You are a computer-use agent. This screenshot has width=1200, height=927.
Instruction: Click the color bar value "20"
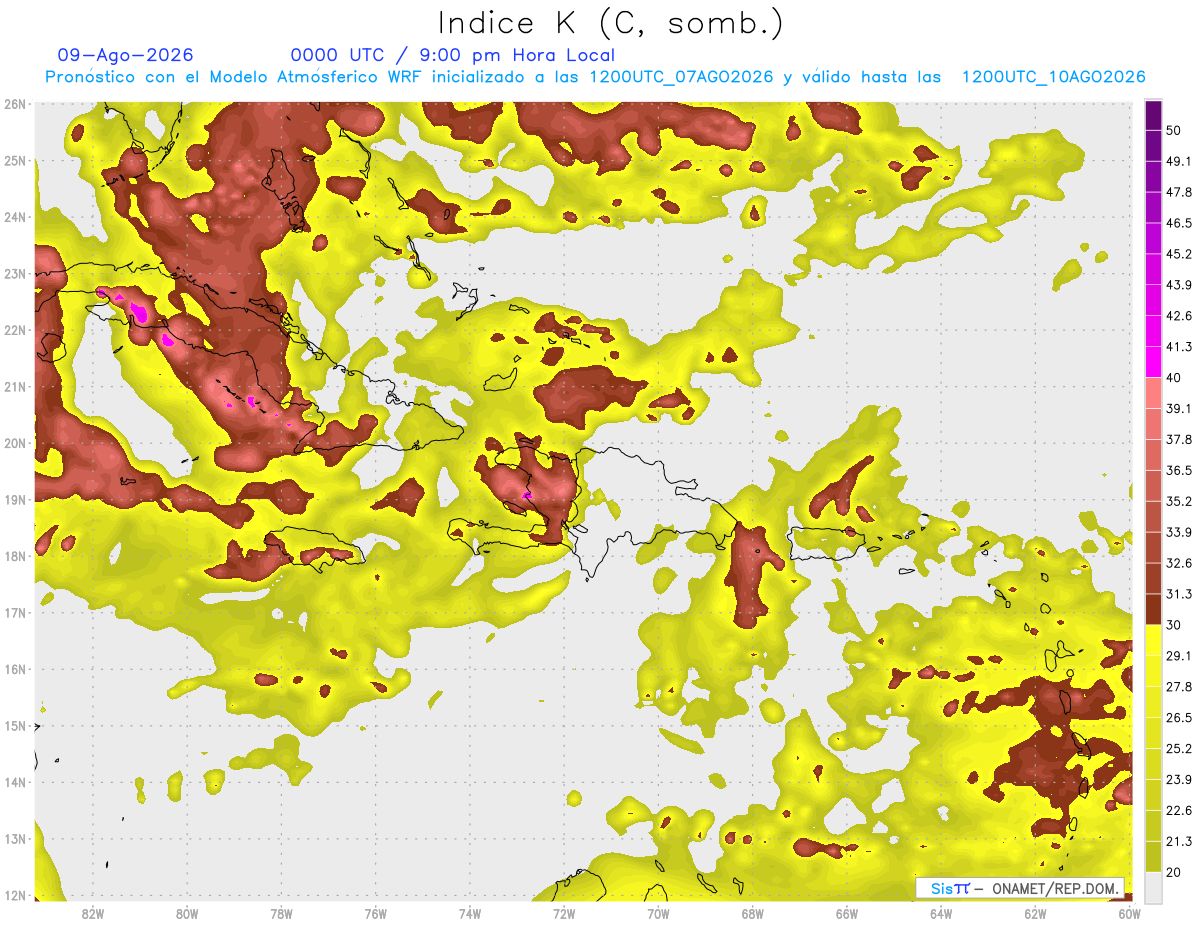pyautogui.click(x=1175, y=872)
